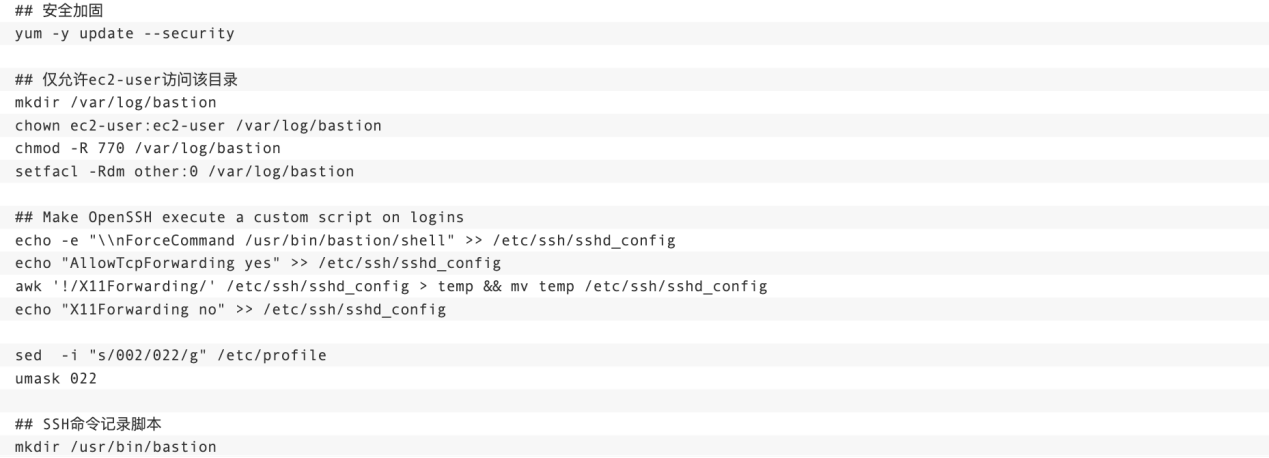Click the sed -i 's/002/022/g' line
Viewport: 1269px width, 458px height.
coord(170,355)
